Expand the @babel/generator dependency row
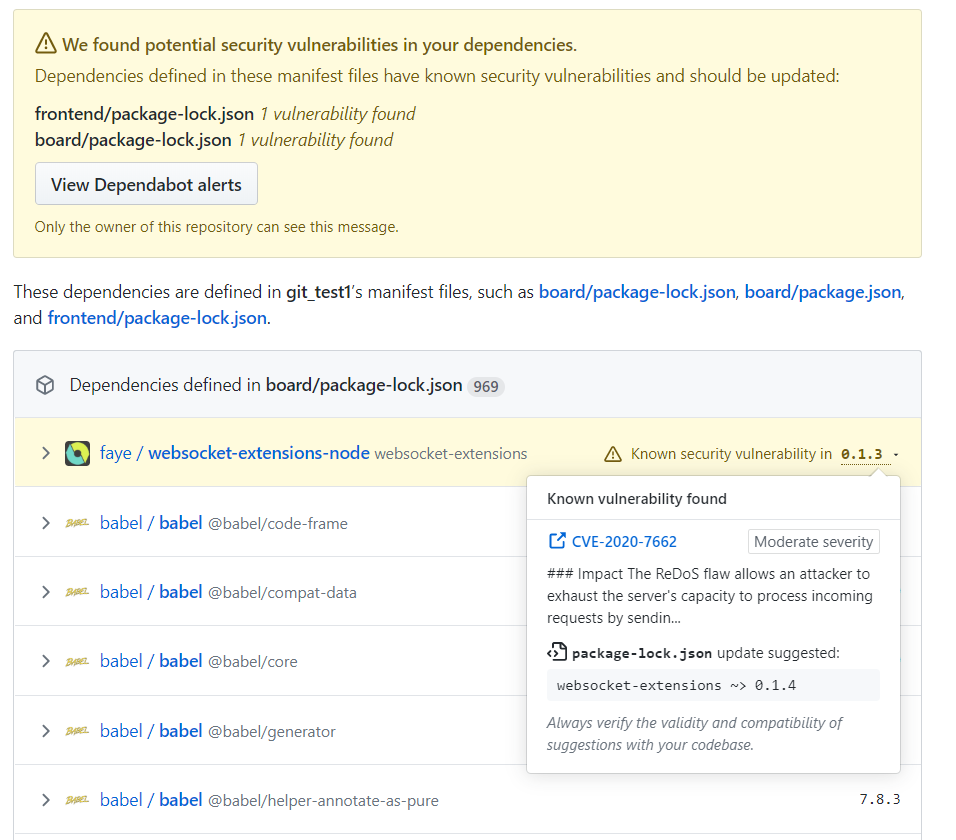956x840 pixels. coord(46,731)
